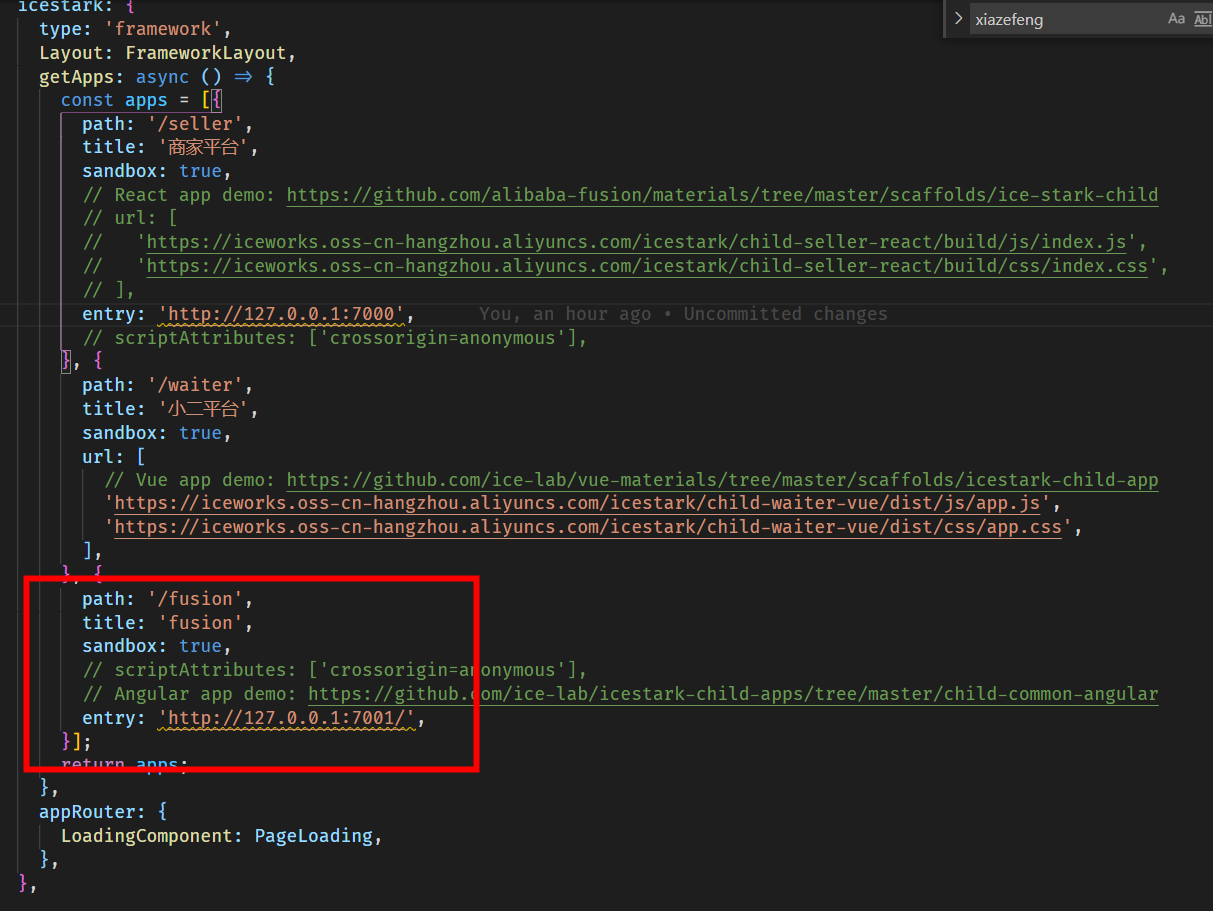The height and width of the screenshot is (911, 1213).
Task: Click PageLoading in the LoadingComponent line
Action: [314, 836]
